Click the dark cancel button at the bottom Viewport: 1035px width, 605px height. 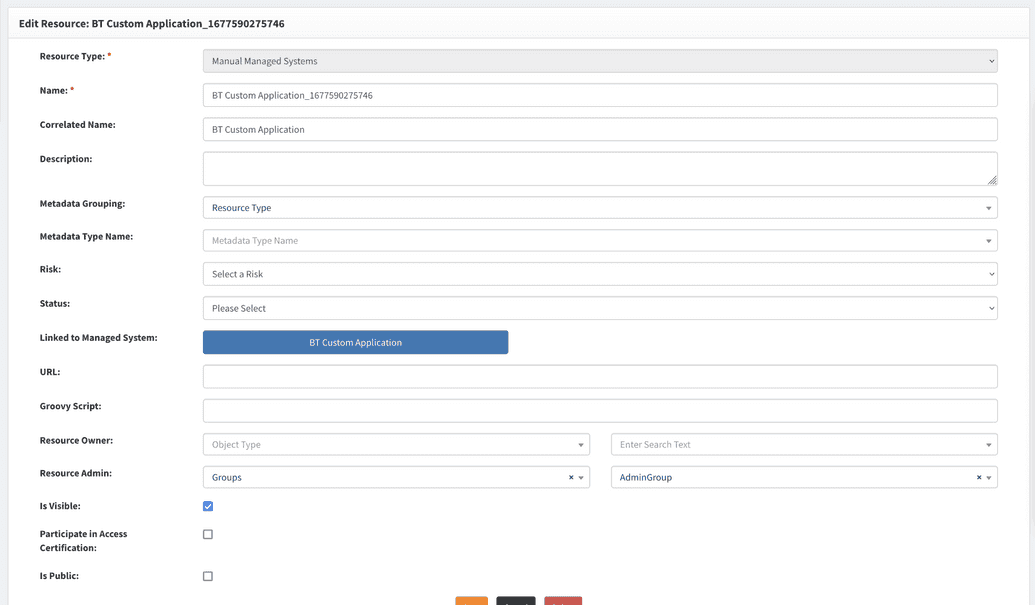[516, 601]
